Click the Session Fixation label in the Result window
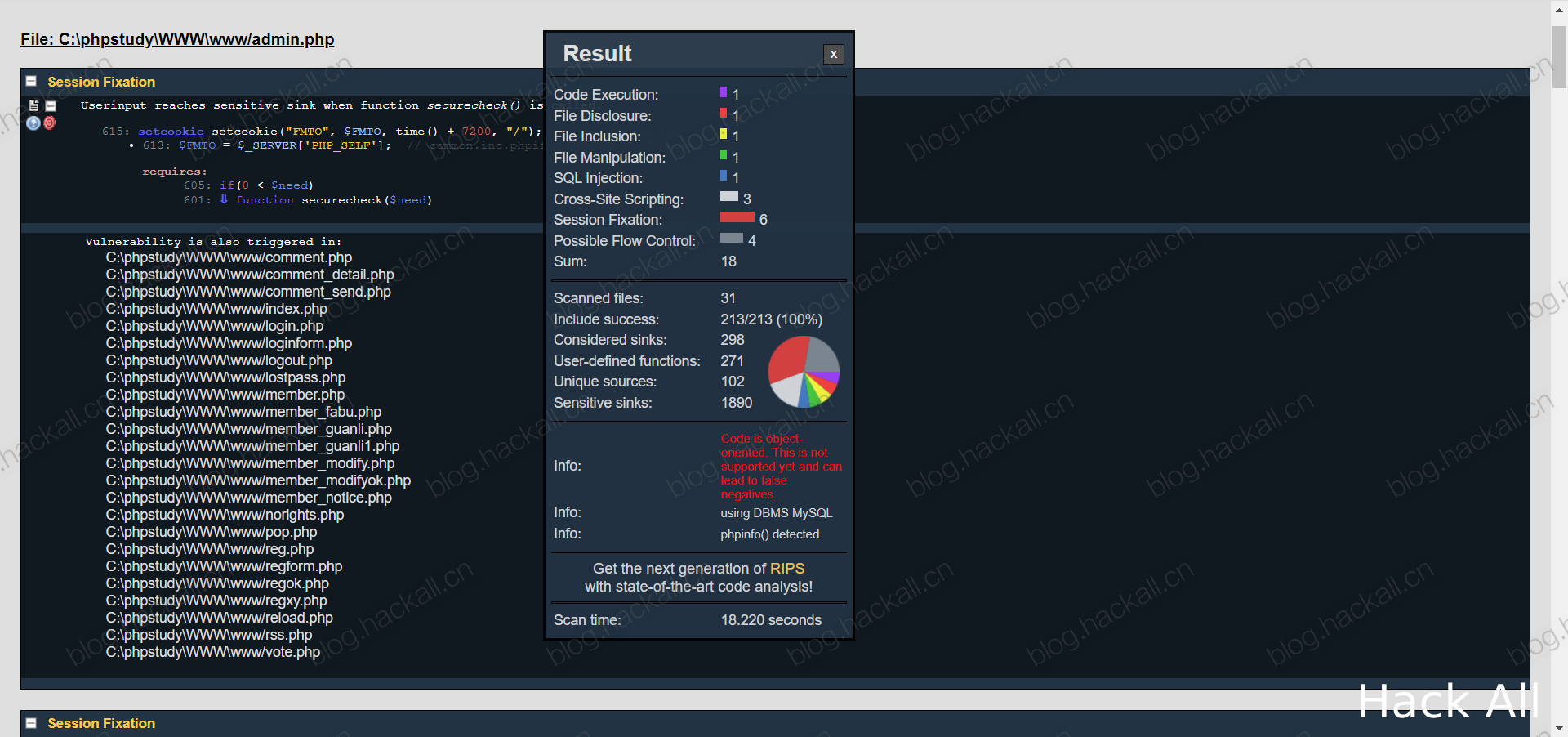Viewport: 1568px width, 737px height. [x=608, y=220]
